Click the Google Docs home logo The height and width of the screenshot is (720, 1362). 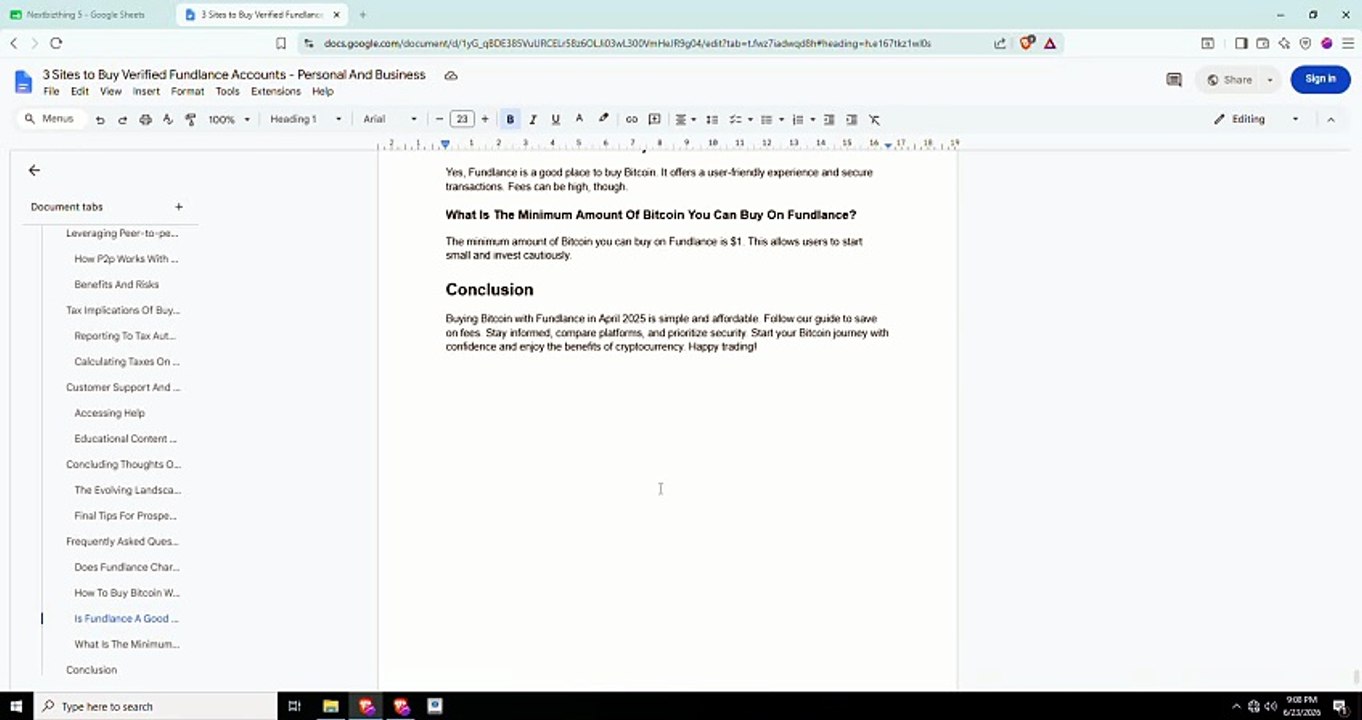pyautogui.click(x=25, y=82)
